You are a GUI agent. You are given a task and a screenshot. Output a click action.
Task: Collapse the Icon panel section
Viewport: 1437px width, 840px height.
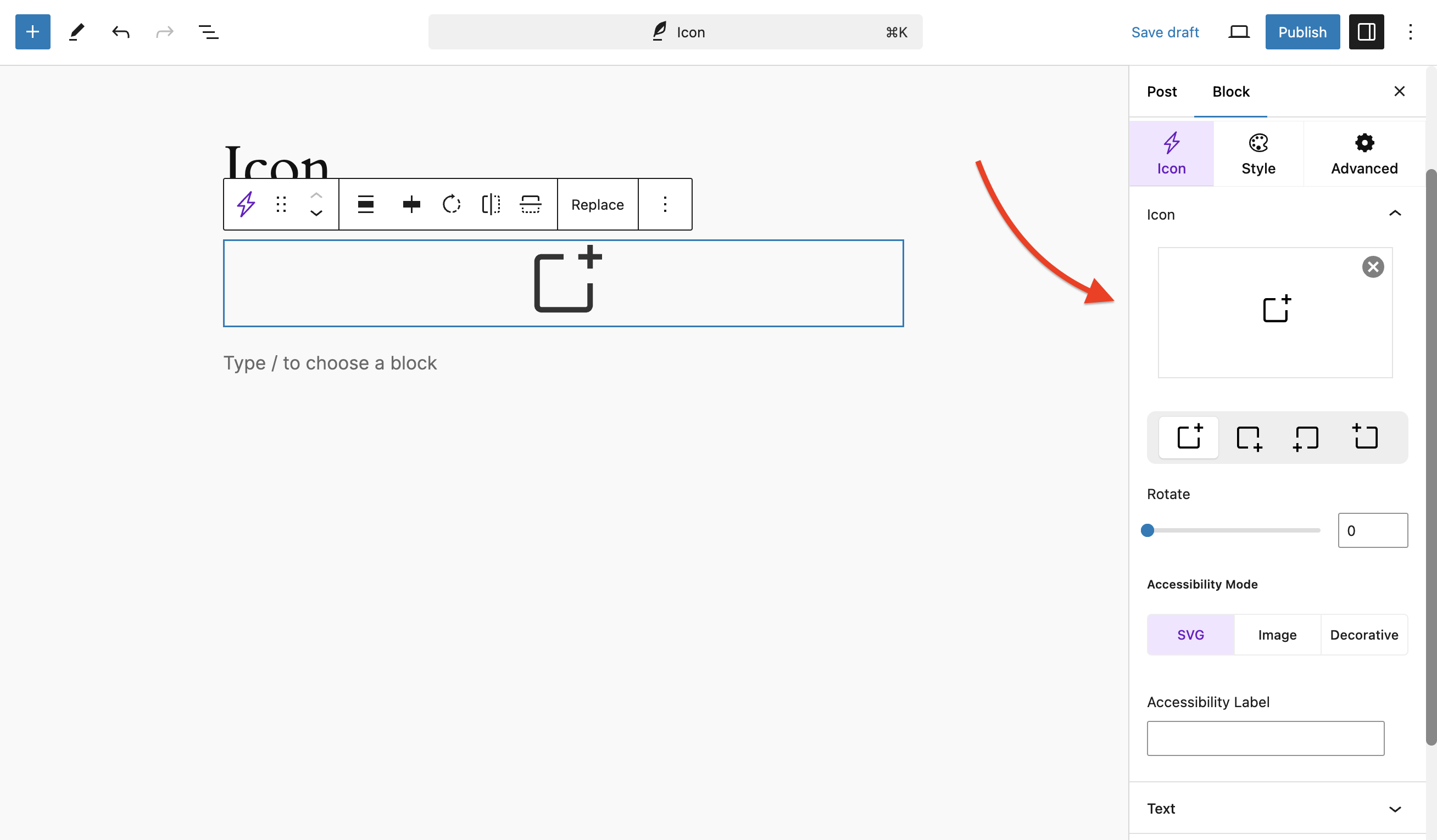click(x=1394, y=214)
